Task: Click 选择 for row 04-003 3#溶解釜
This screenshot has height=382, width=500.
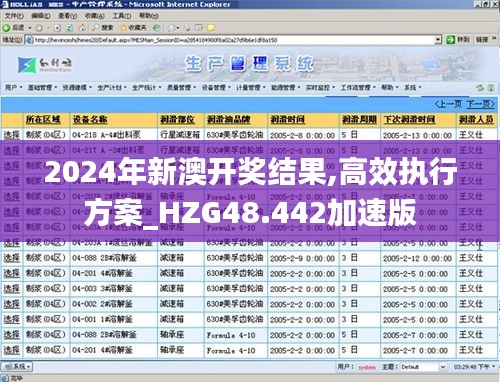Action: (x=12, y=289)
